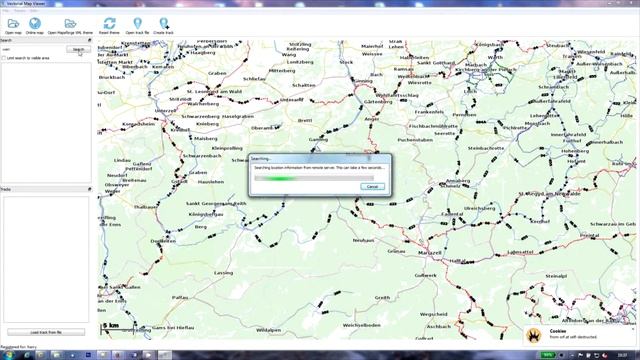Click the green progress bar in the Searching dialog

(x=314, y=178)
